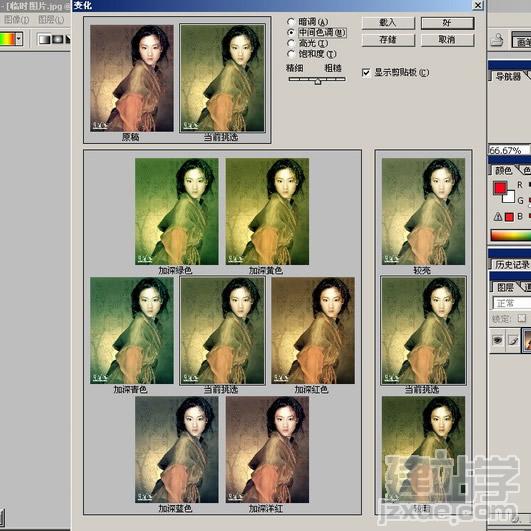Click the 精细/粗糙 slider handle
This screenshot has height=531, width=531.
point(318,81)
